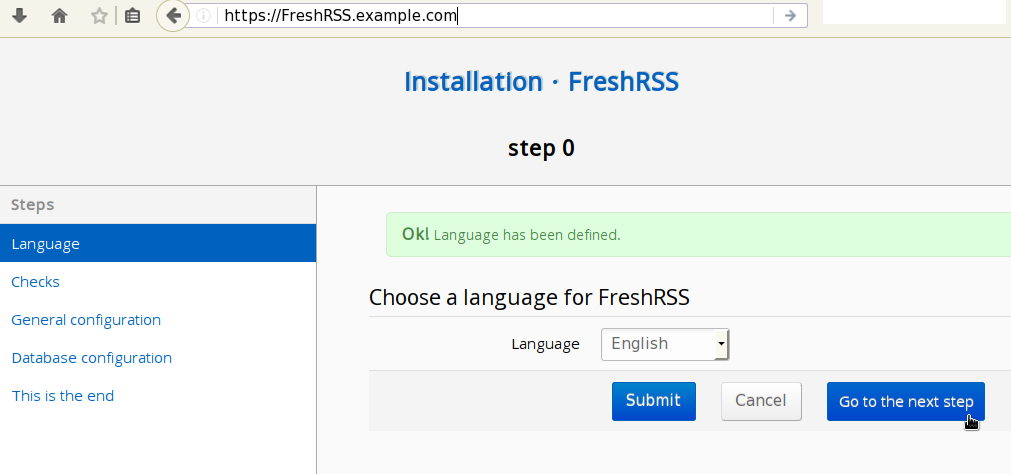1011x474 pixels.
Task: Open the Checks step in sidebar
Action: click(x=36, y=282)
